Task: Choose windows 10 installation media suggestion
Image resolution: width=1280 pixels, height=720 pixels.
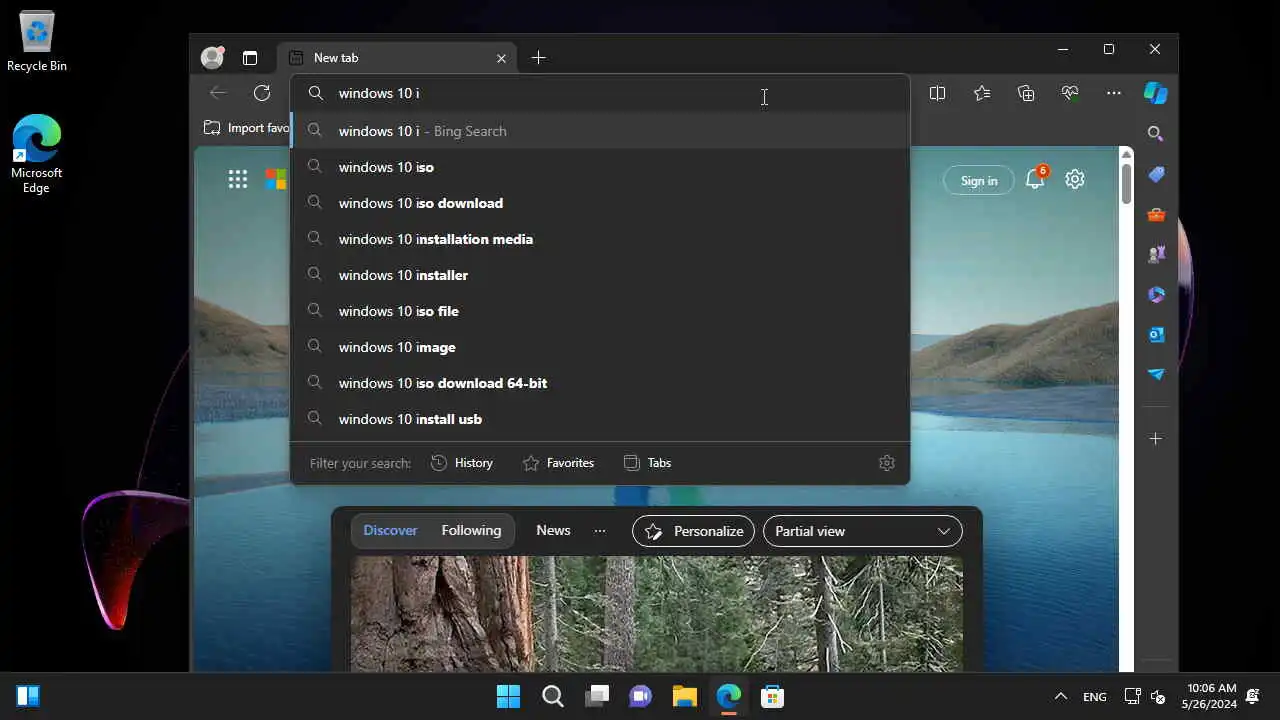Action: [600, 239]
